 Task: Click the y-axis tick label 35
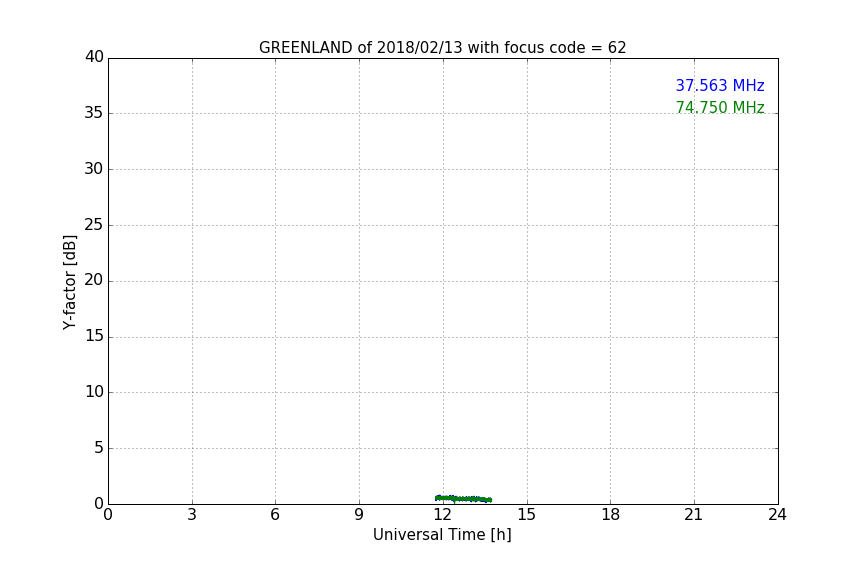pyautogui.click(x=94, y=113)
